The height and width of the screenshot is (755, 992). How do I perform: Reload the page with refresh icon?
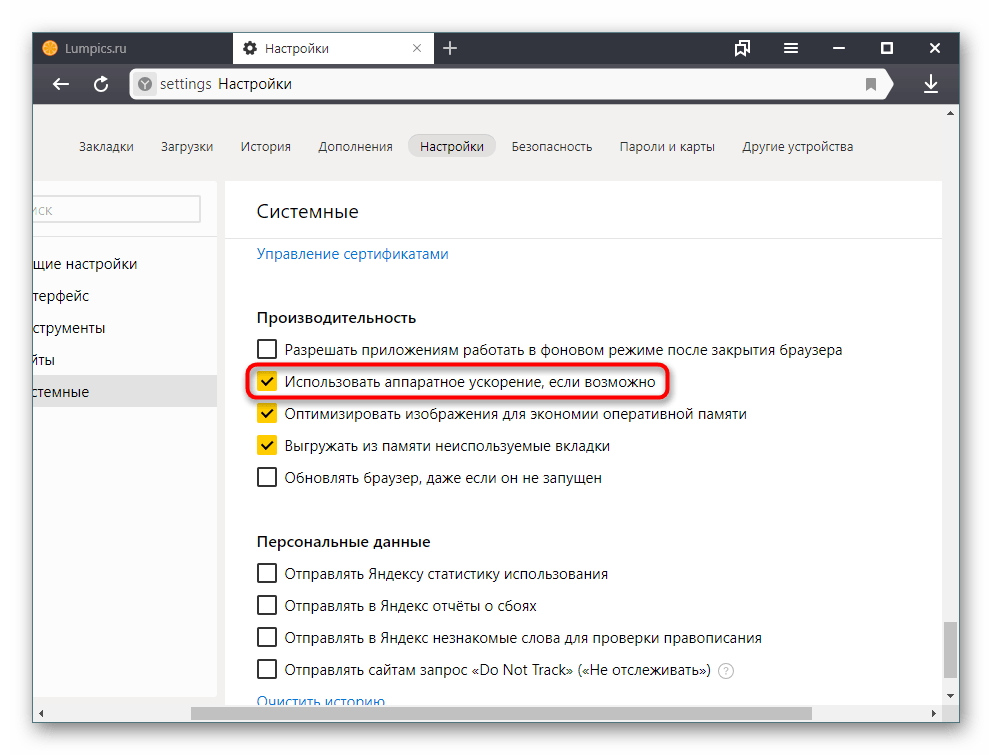[101, 85]
